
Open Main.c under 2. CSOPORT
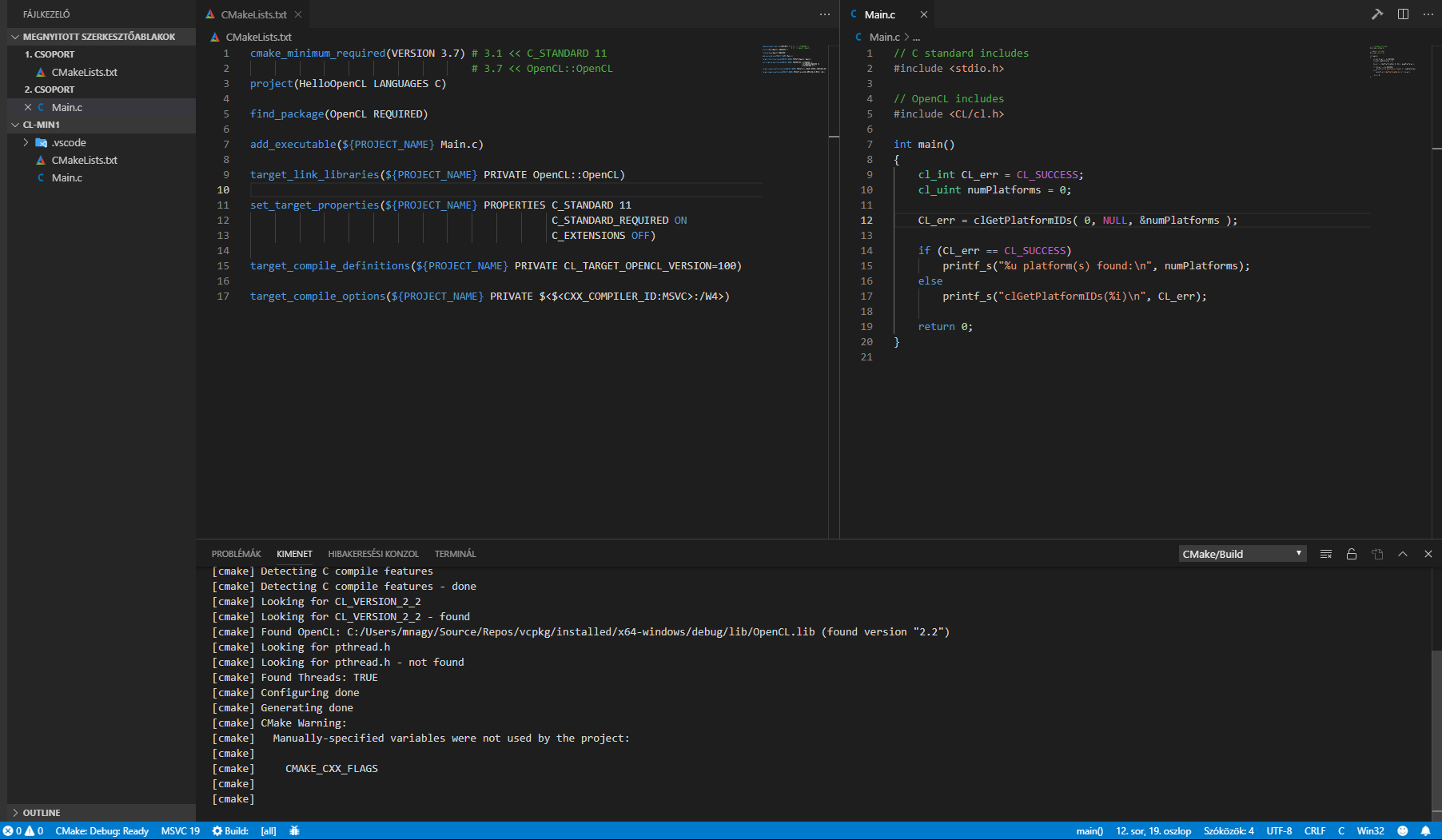pos(67,107)
